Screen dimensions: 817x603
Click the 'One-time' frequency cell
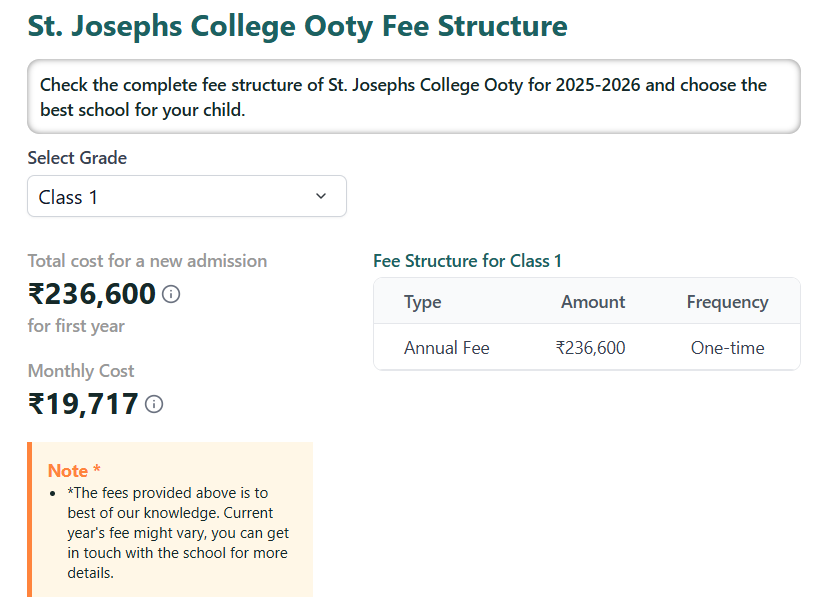pyautogui.click(x=727, y=348)
